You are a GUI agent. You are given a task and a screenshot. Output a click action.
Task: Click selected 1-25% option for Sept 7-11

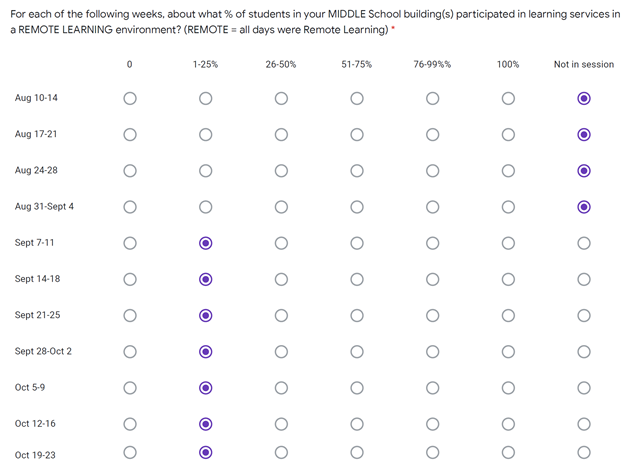tap(205, 243)
